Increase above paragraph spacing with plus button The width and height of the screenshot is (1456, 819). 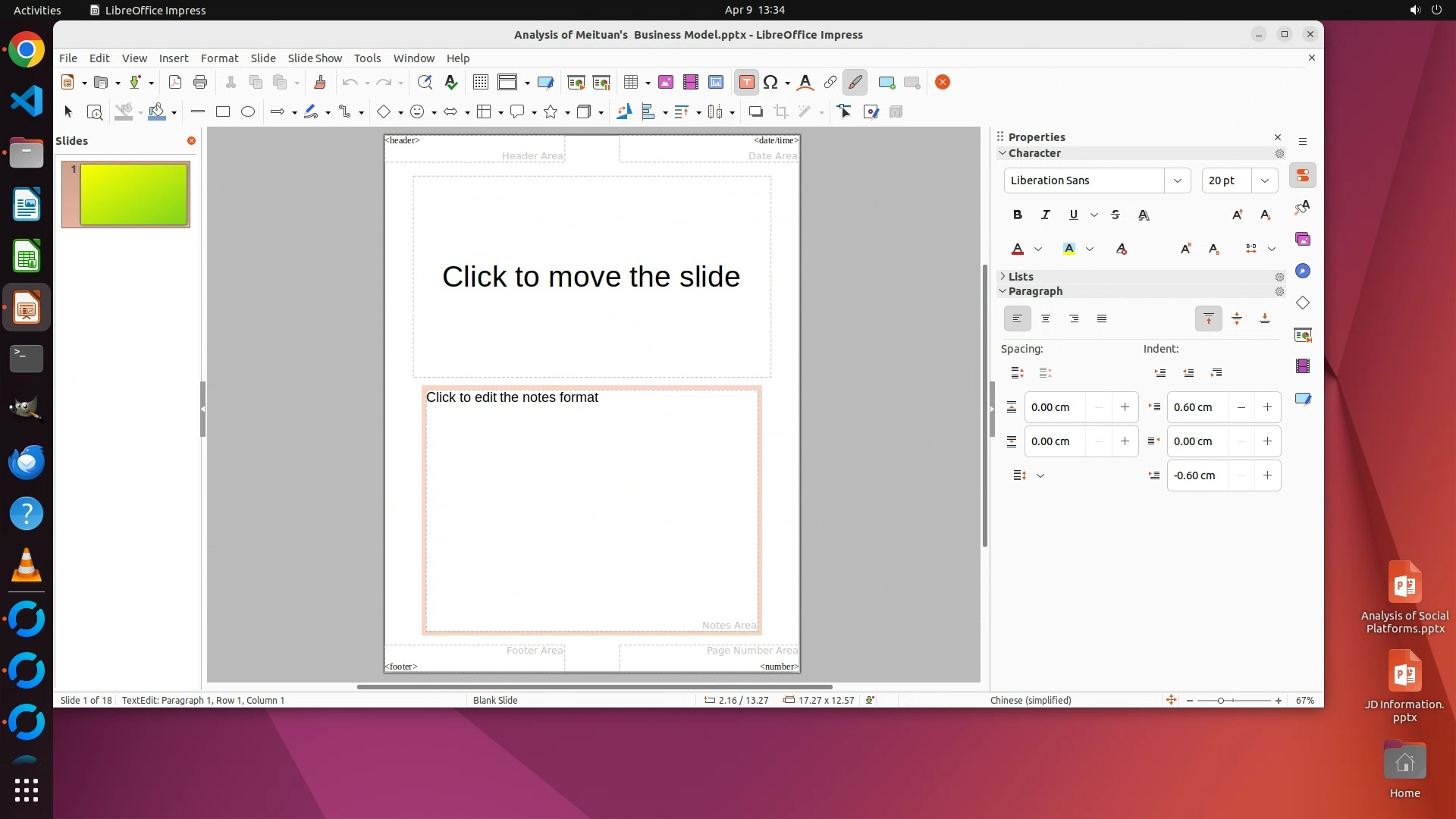[x=1125, y=408]
